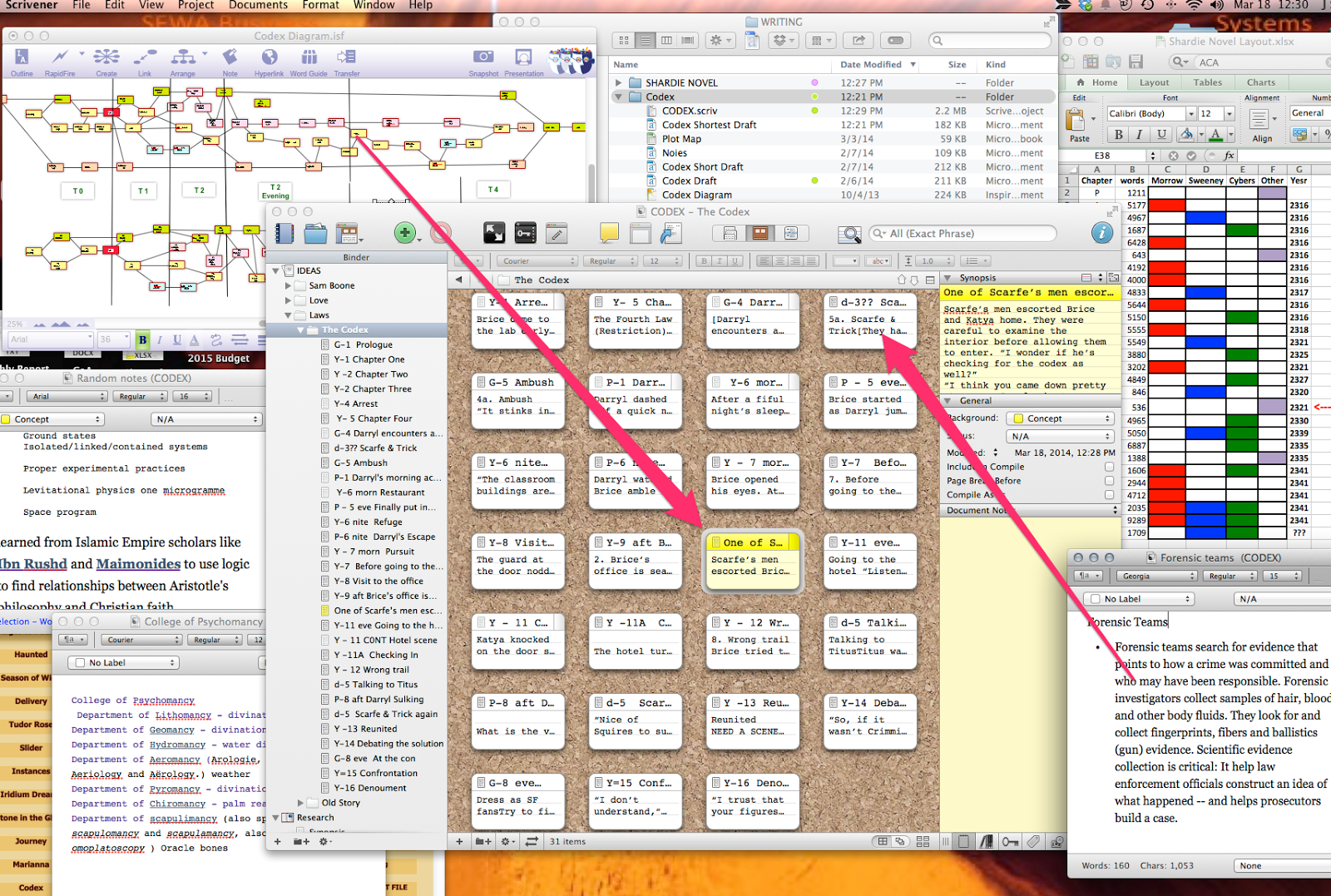
Task: Open the Status N/A dropdown in inspector
Action: tap(1059, 436)
